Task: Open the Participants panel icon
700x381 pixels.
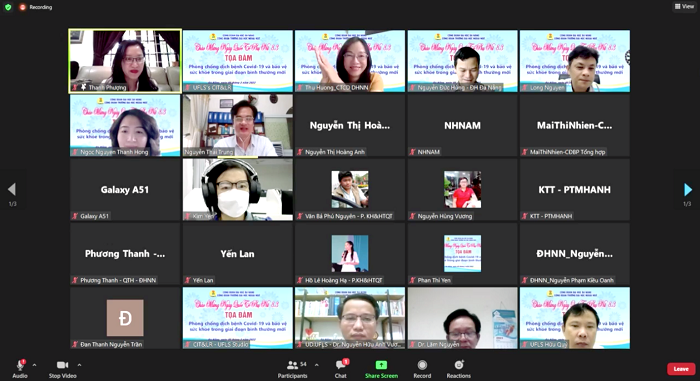Action: [x=292, y=365]
